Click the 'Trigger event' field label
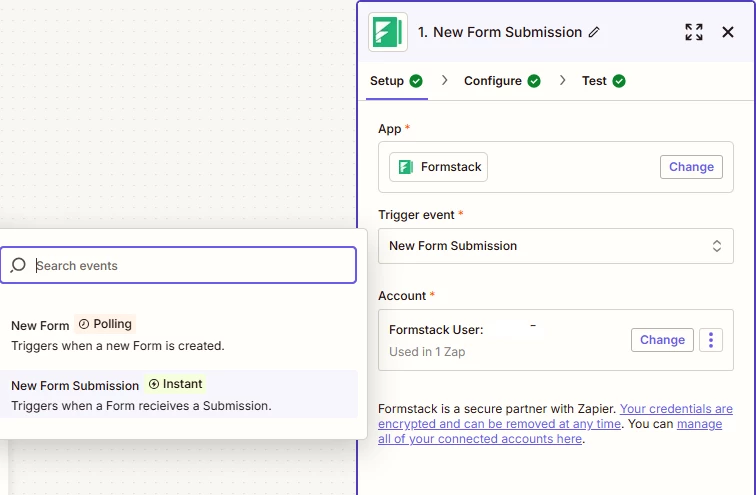Image resolution: width=756 pixels, height=495 pixels. click(417, 215)
